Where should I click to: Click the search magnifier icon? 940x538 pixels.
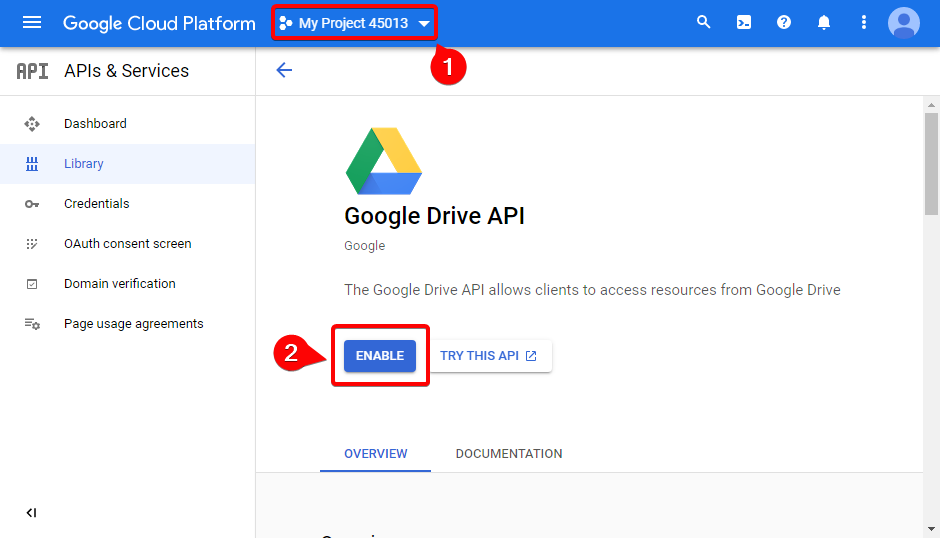704,22
